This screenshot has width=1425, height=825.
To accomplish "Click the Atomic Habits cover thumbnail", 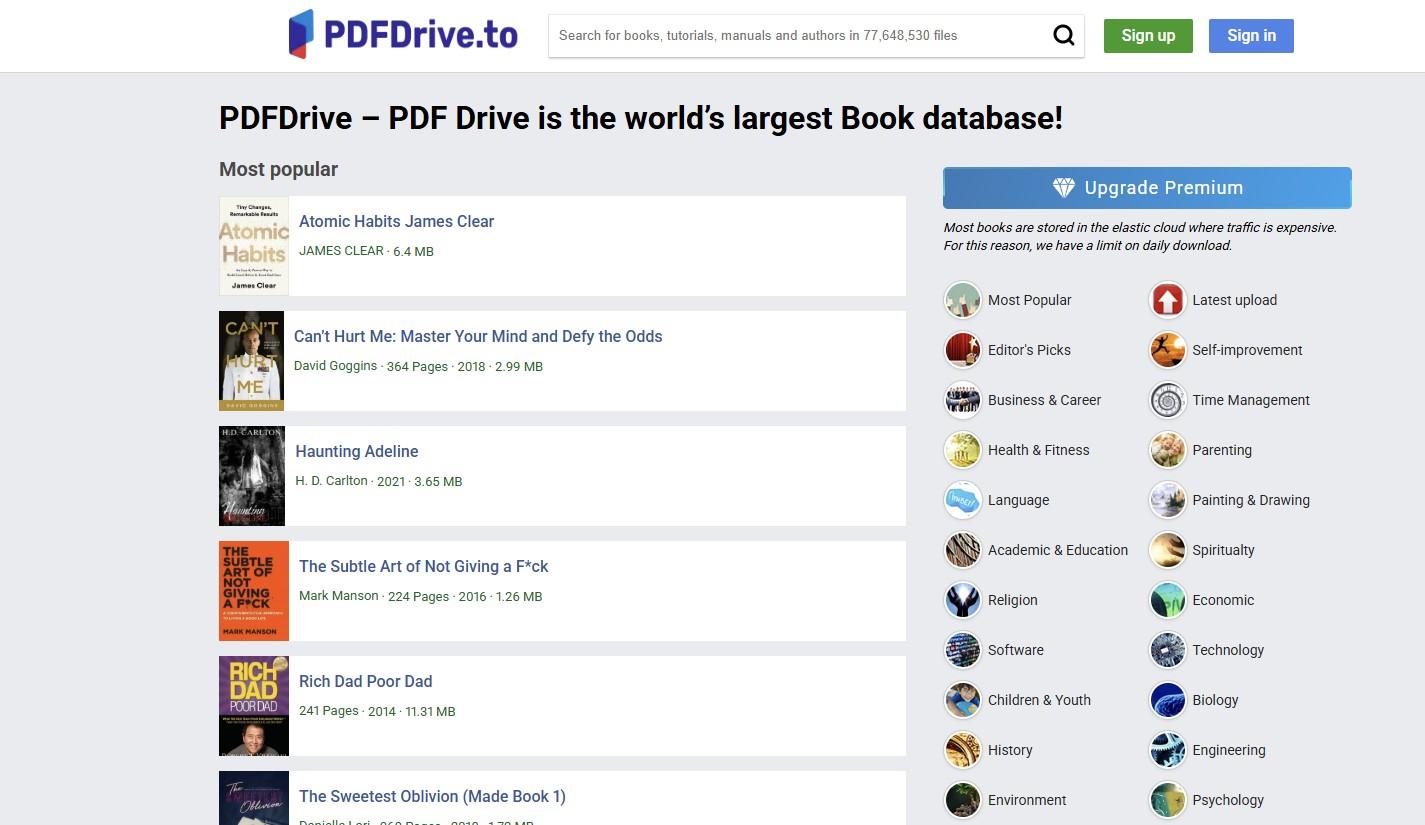I will coord(254,246).
